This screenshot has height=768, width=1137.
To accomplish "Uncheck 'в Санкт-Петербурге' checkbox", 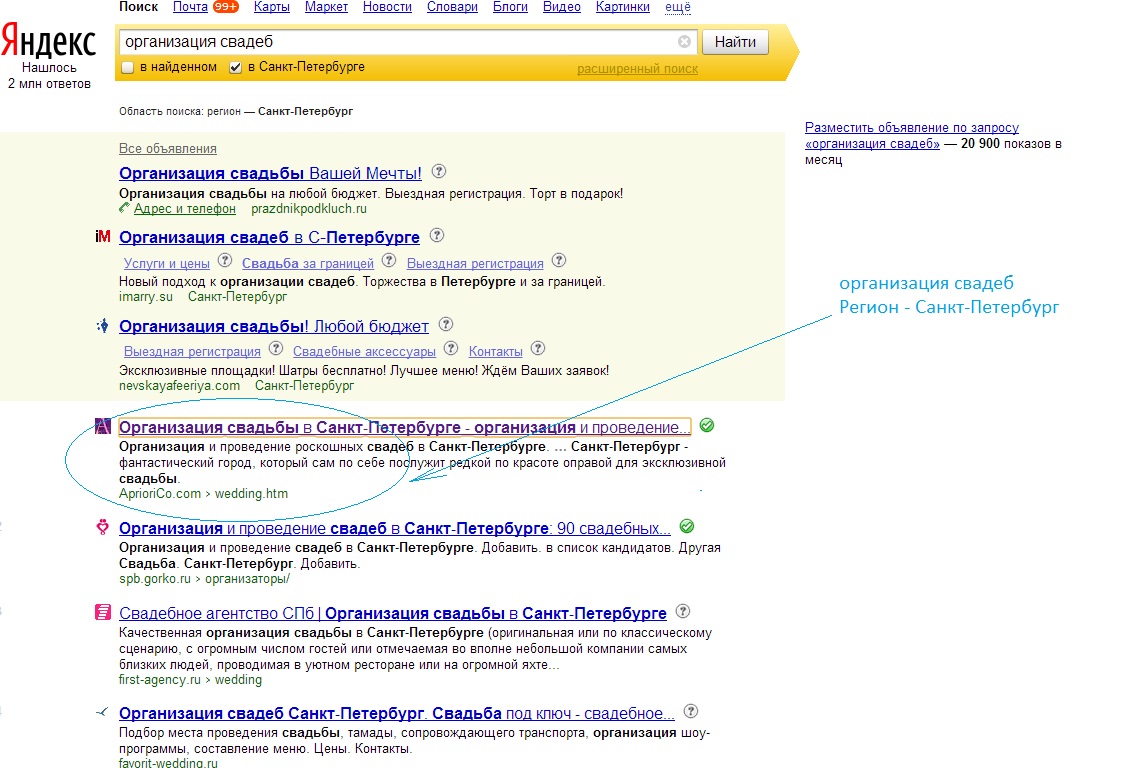I will tap(235, 67).
